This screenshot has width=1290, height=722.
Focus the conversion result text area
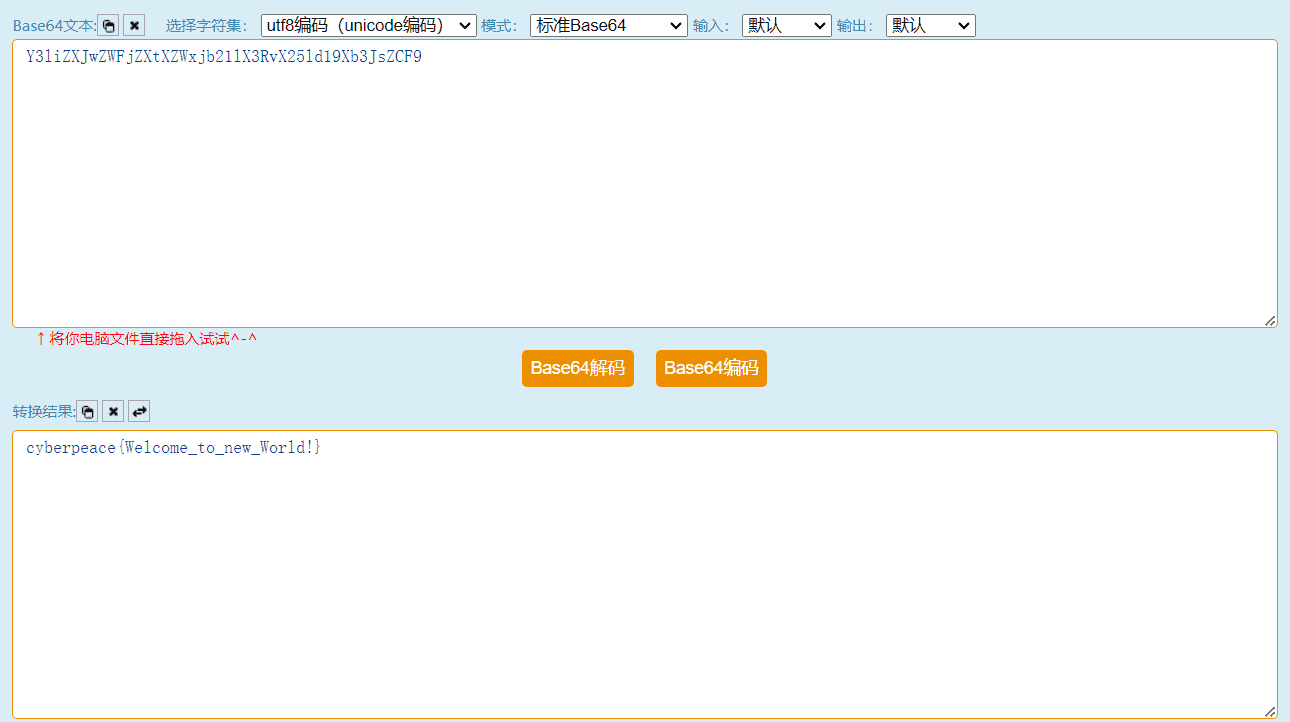(645, 574)
